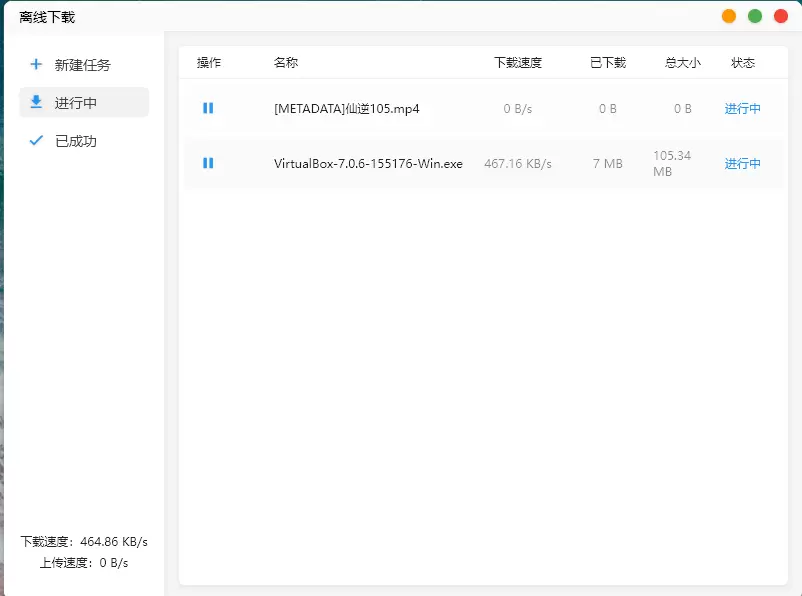Click the 下载速度 column header
This screenshot has height=596, width=802.
[518, 63]
